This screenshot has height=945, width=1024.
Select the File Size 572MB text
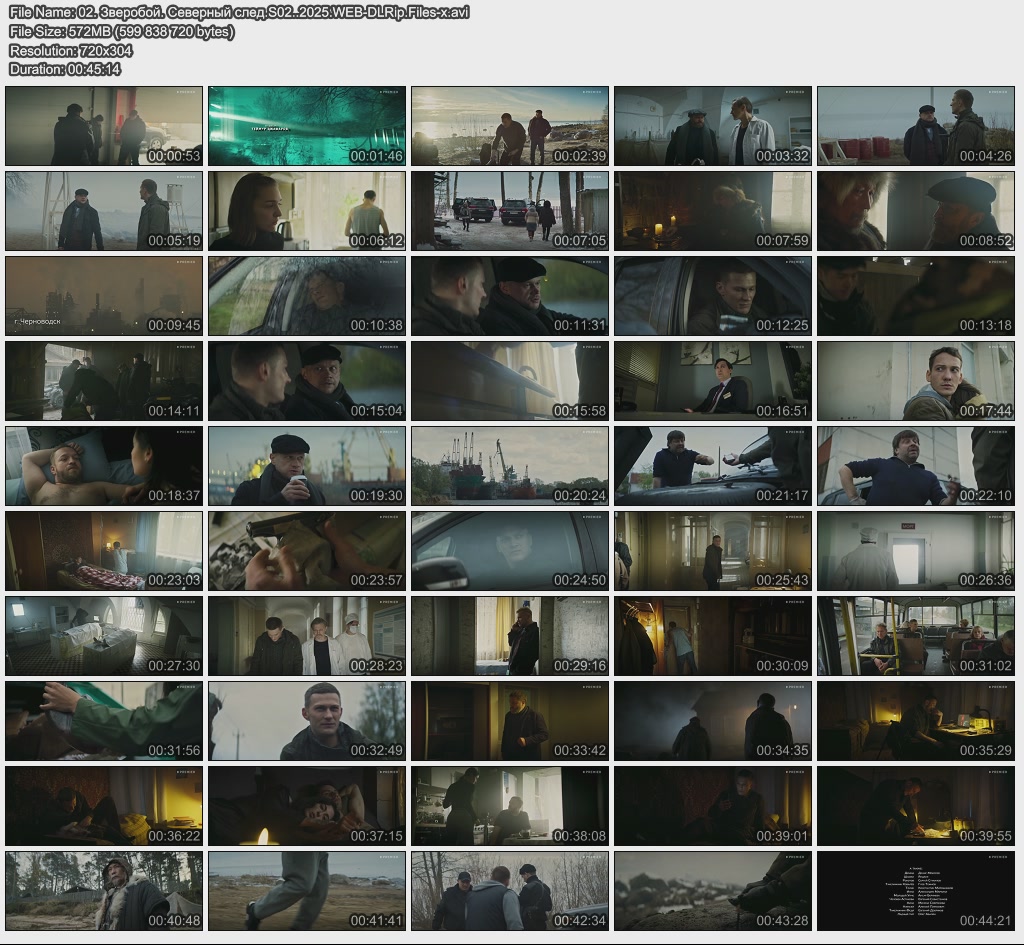pyautogui.click(x=122, y=31)
